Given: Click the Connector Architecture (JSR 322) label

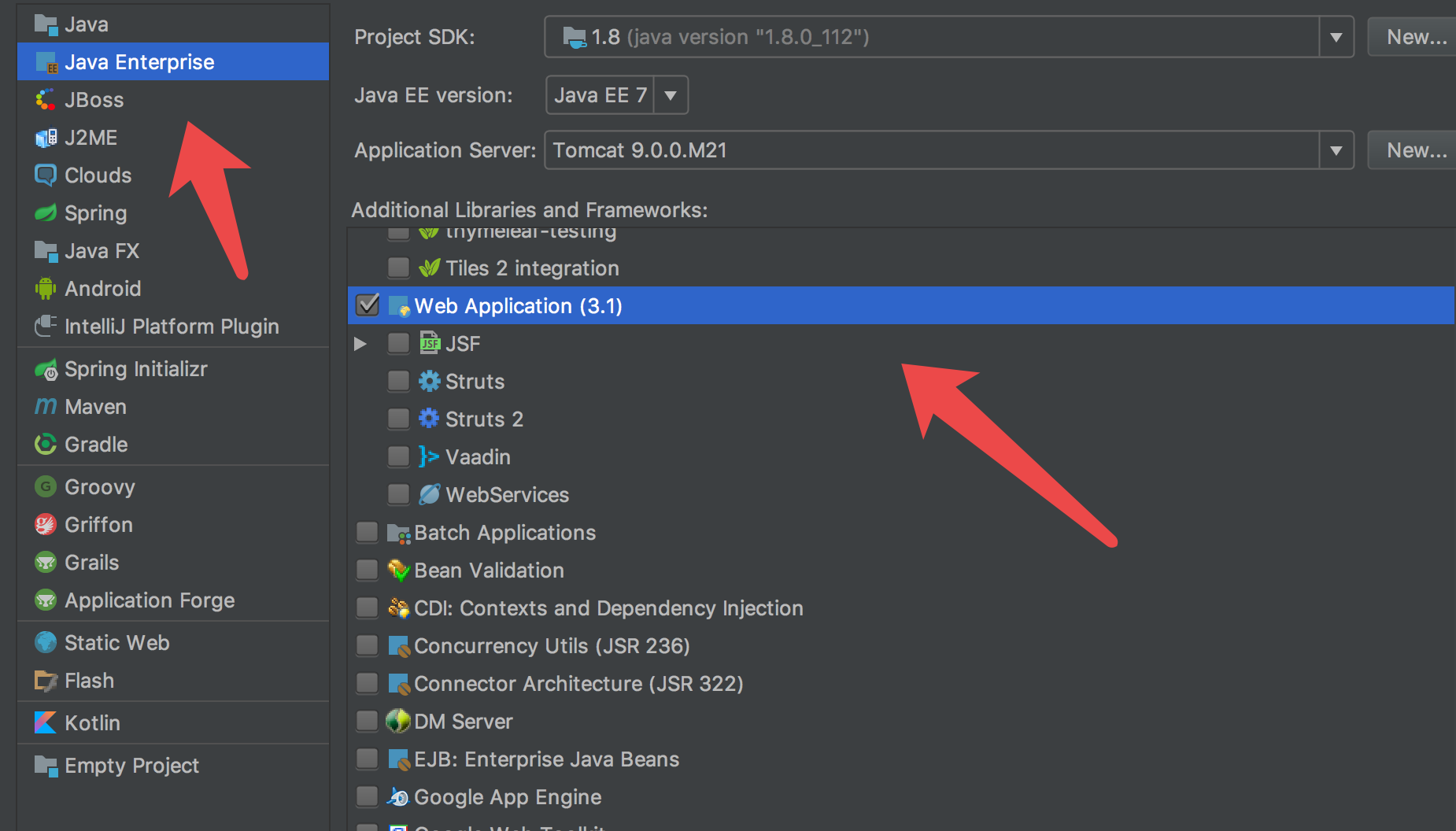Looking at the screenshot, I should 579,684.
